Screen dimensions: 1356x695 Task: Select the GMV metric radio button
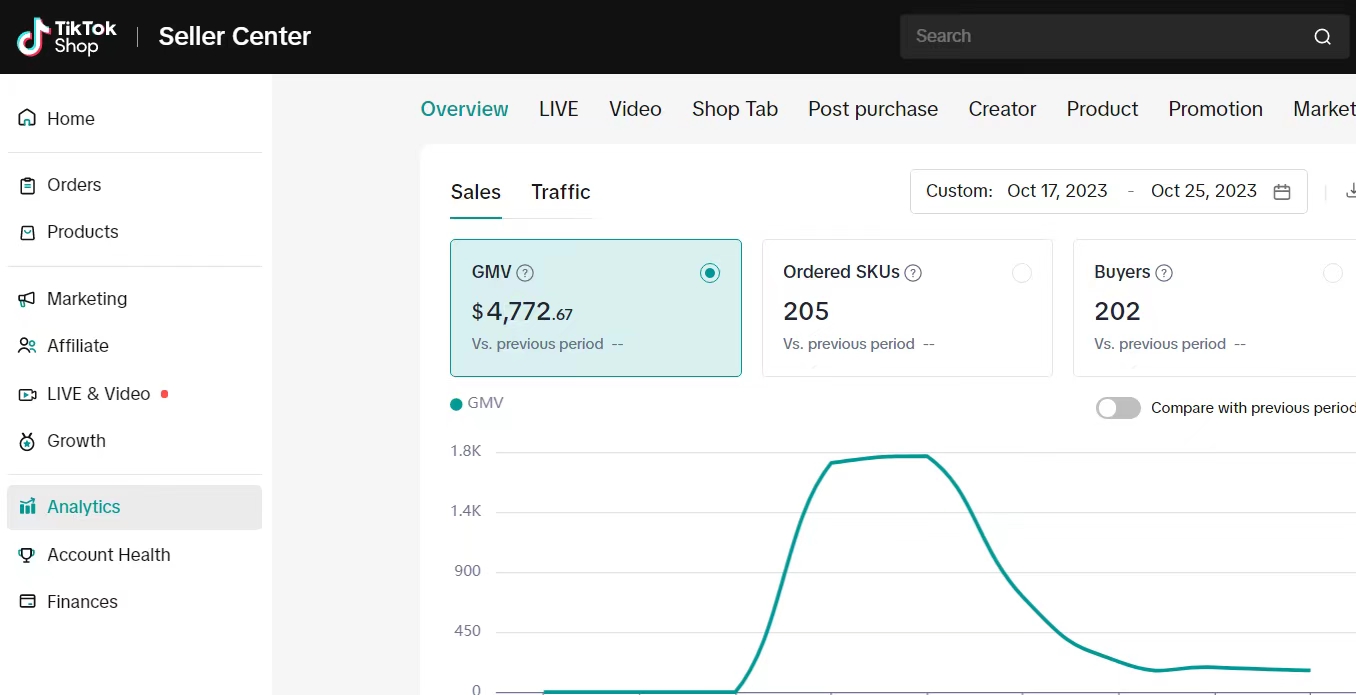[710, 273]
